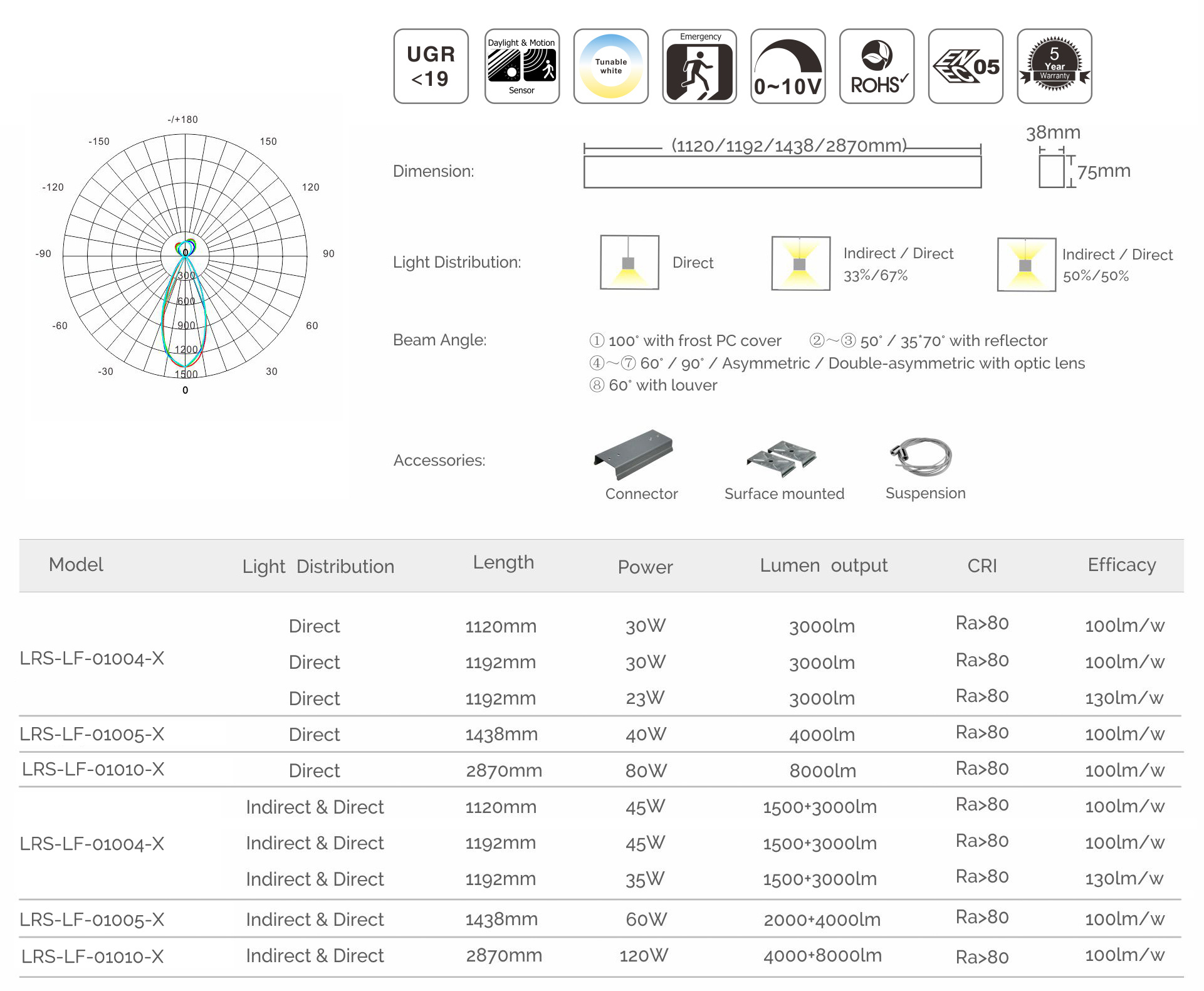Click the 100° with frost PC cover text
The width and height of the screenshot is (1204, 991).
point(686,340)
